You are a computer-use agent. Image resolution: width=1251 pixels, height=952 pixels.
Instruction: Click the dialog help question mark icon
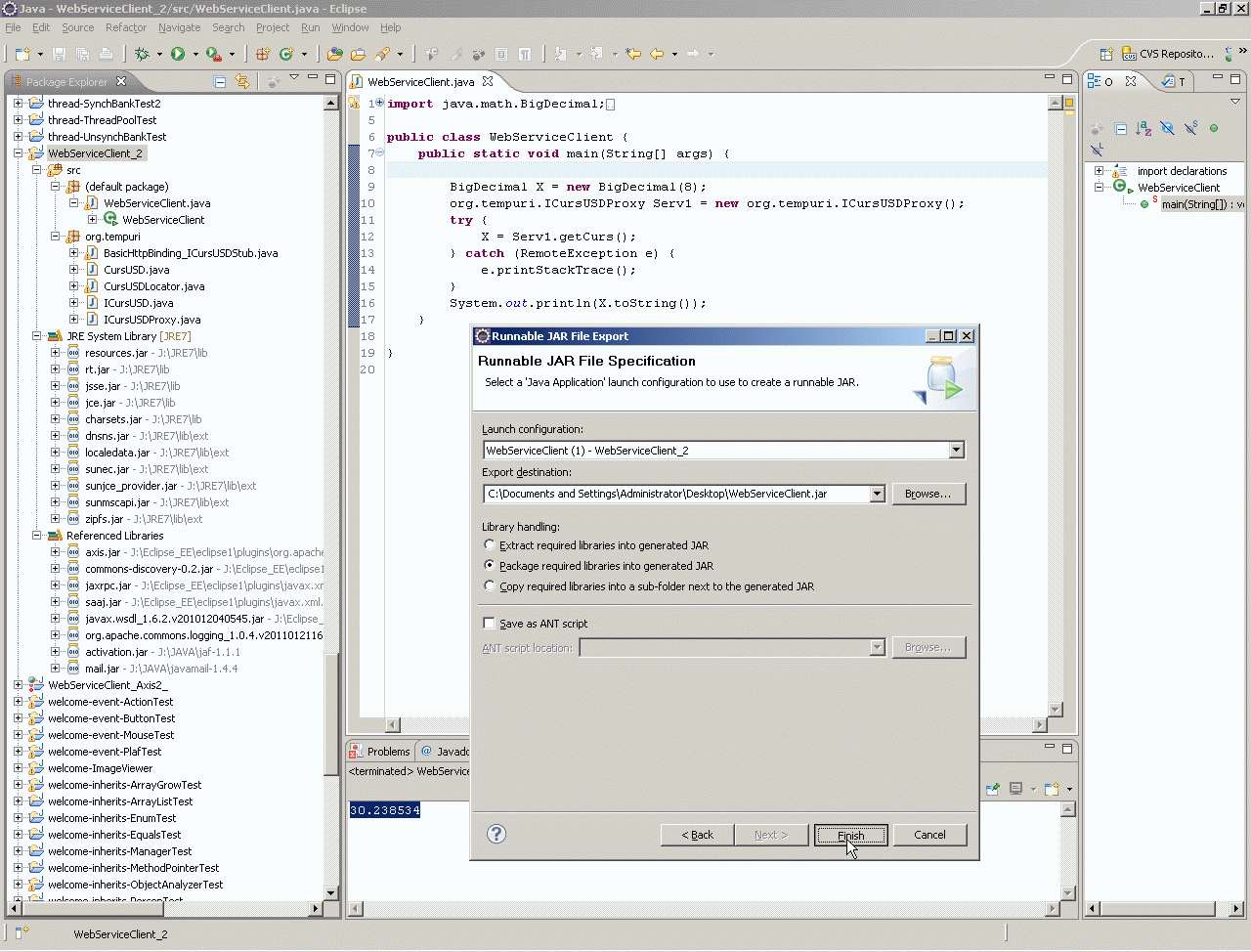tap(496, 834)
